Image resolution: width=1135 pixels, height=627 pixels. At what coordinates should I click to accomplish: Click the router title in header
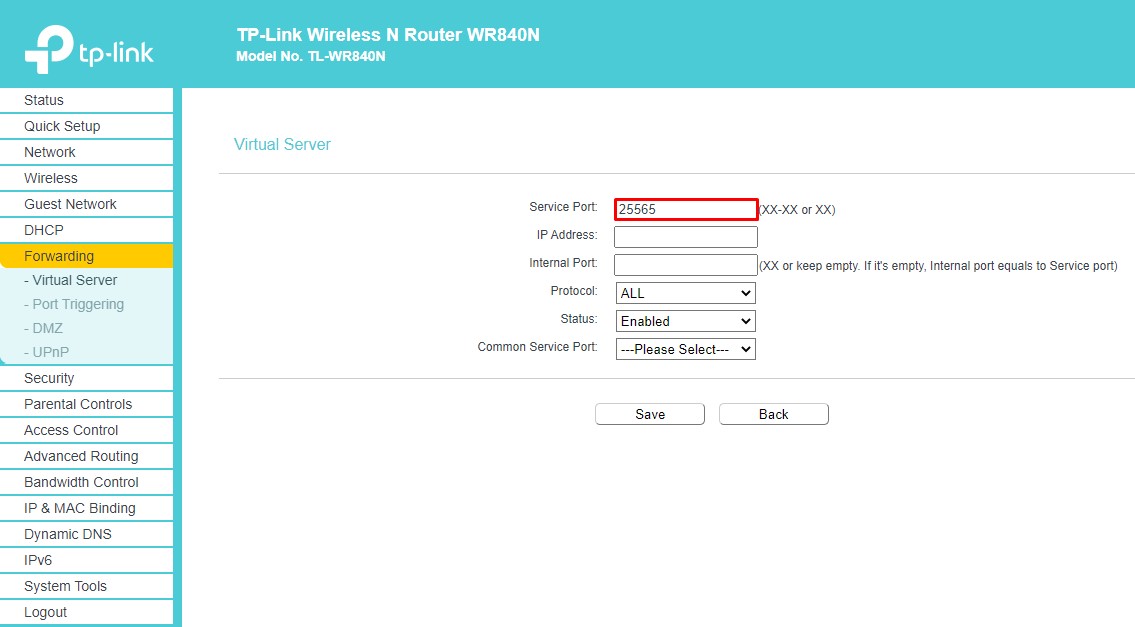[x=388, y=35]
